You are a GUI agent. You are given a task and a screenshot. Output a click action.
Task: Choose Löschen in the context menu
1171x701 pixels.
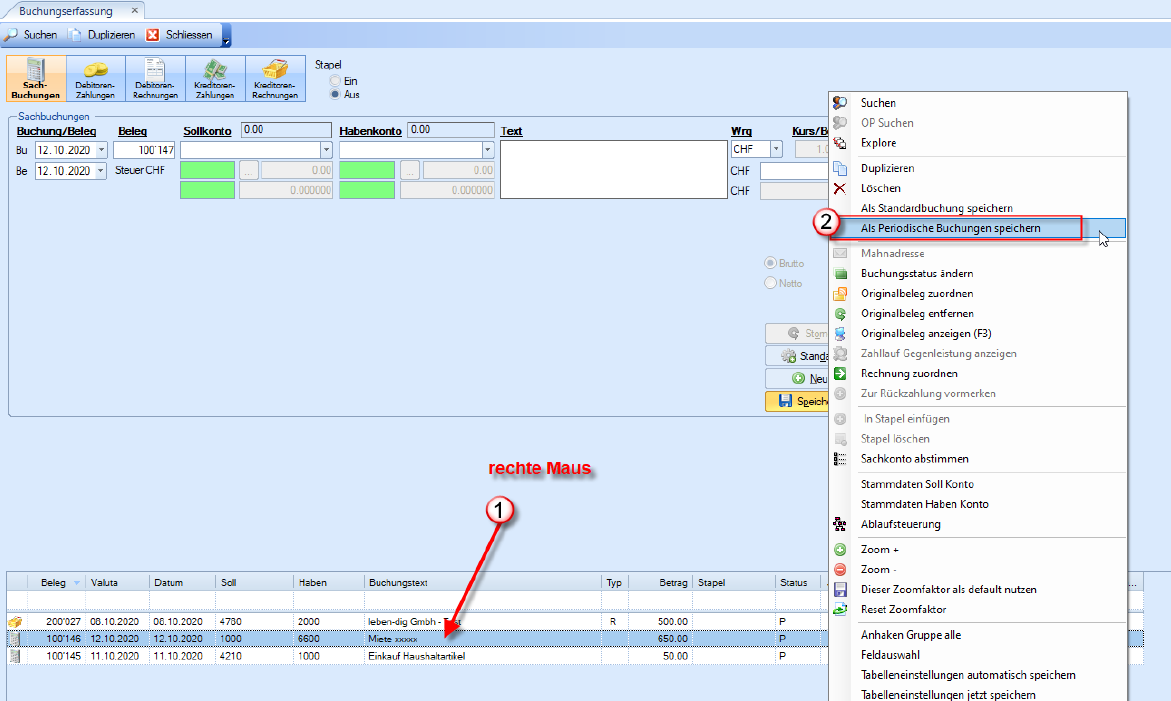tap(880, 188)
